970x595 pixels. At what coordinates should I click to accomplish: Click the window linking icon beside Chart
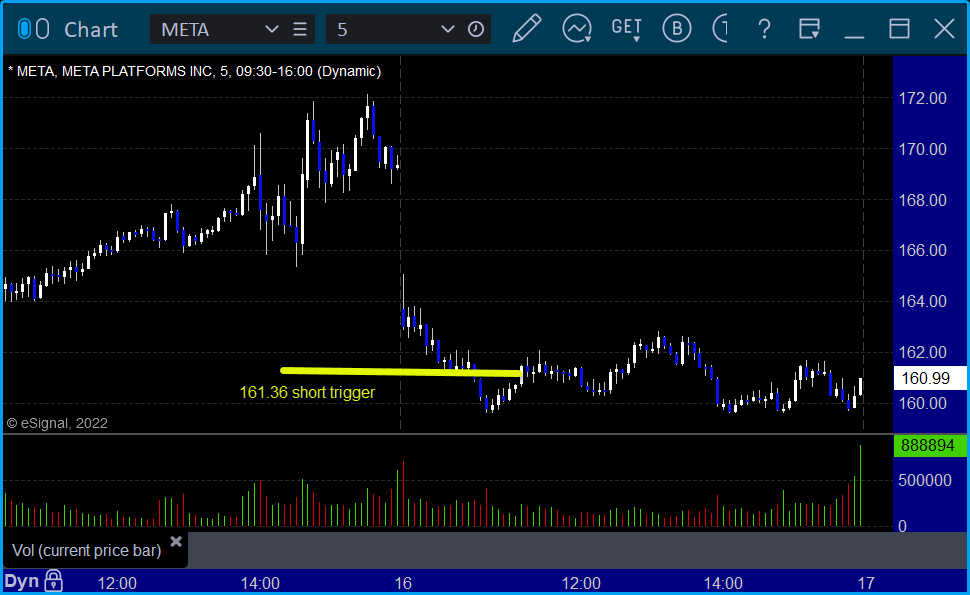click(33, 29)
